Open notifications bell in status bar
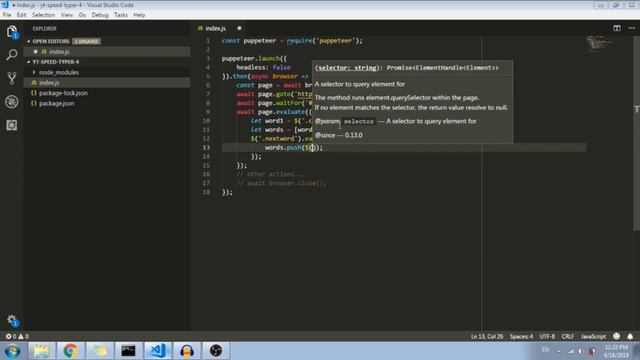This screenshot has width=640, height=360. [630, 336]
